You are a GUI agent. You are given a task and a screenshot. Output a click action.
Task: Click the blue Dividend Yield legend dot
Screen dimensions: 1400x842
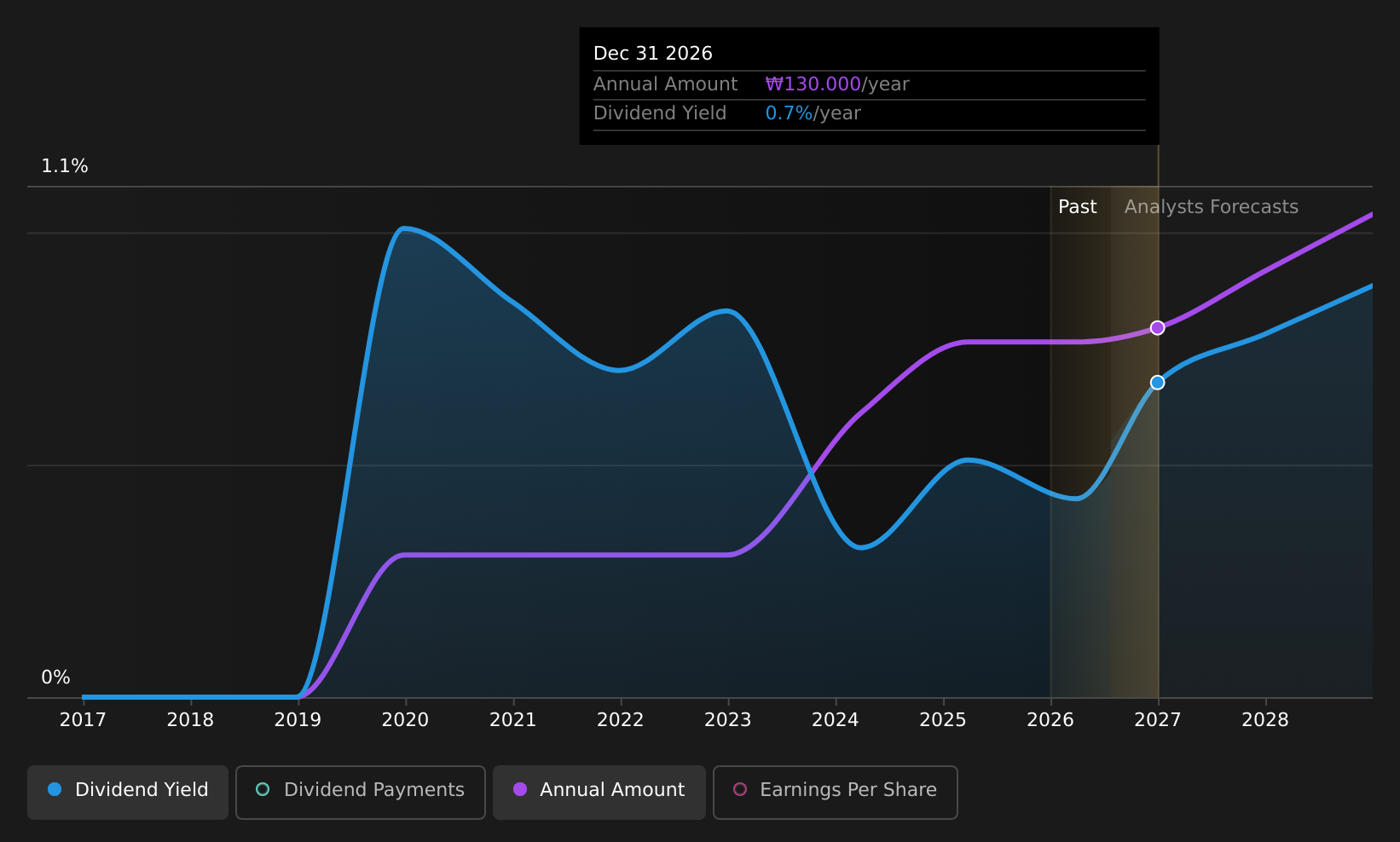55,789
